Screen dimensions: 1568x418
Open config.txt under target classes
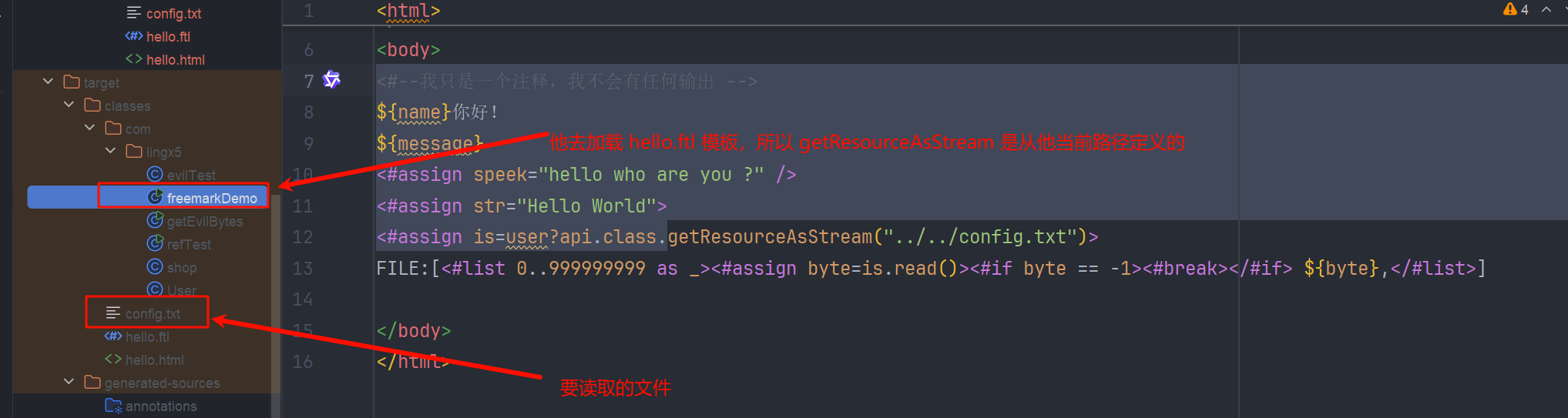click(x=153, y=313)
